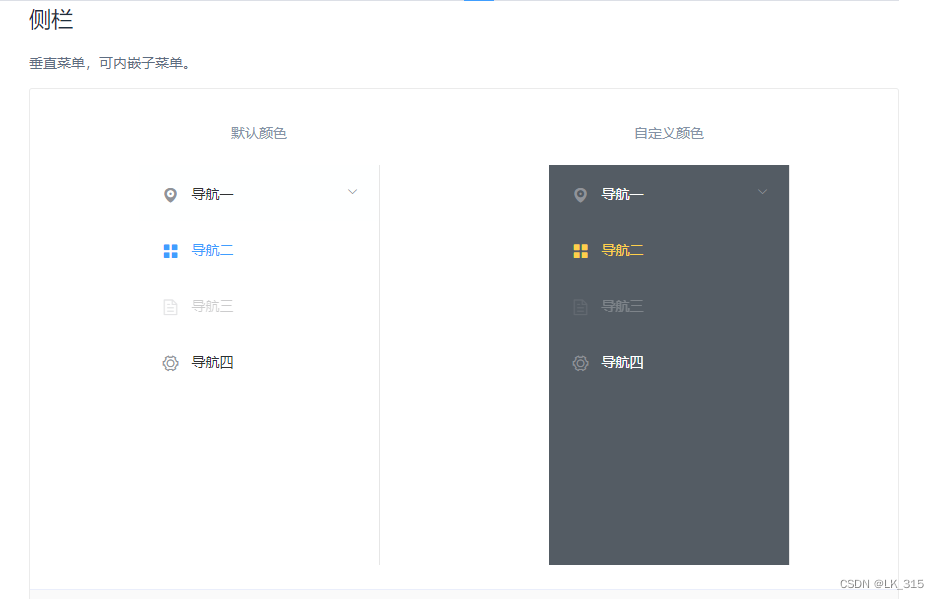Click the document icon in the custom color menu

click(580, 306)
